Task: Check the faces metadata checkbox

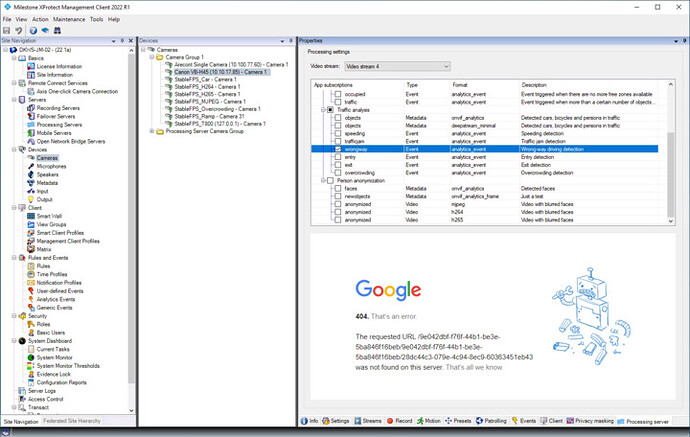Action: (336, 188)
